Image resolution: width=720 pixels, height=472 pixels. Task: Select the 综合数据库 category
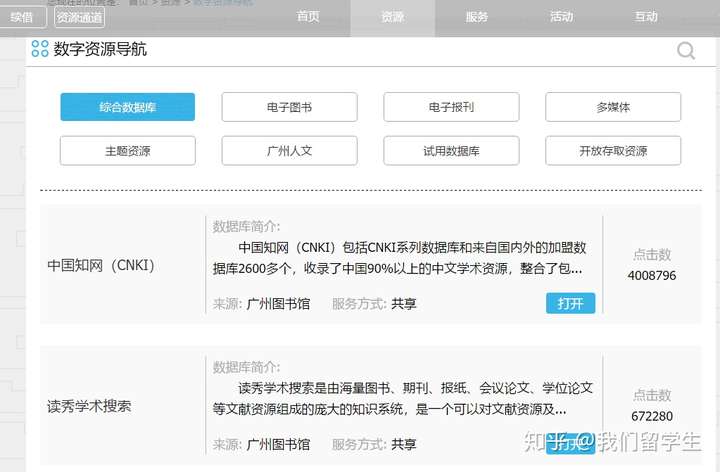(x=128, y=107)
